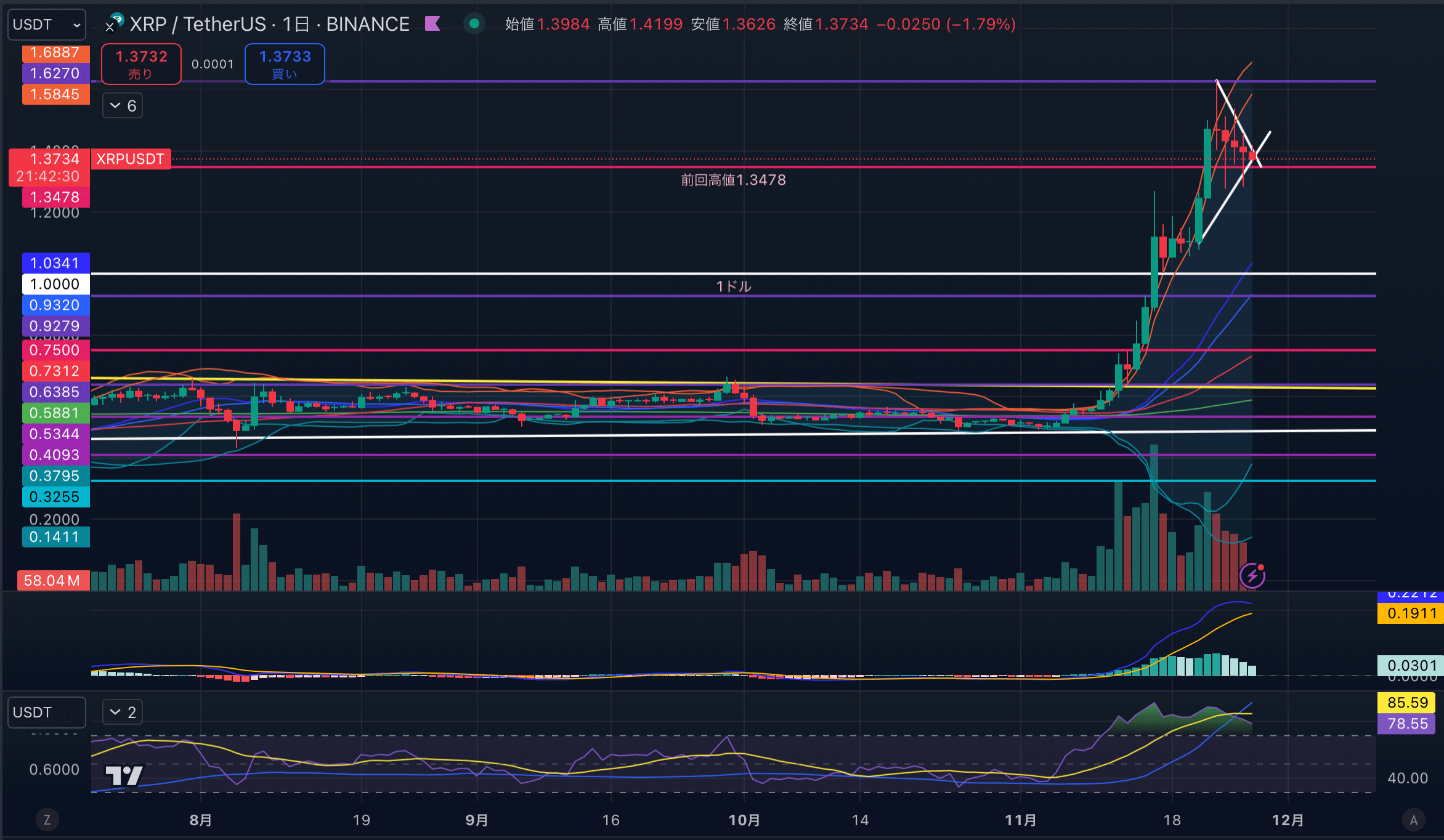
Task: Click the 0.3255 cyan price label
Action: pyautogui.click(x=56, y=496)
